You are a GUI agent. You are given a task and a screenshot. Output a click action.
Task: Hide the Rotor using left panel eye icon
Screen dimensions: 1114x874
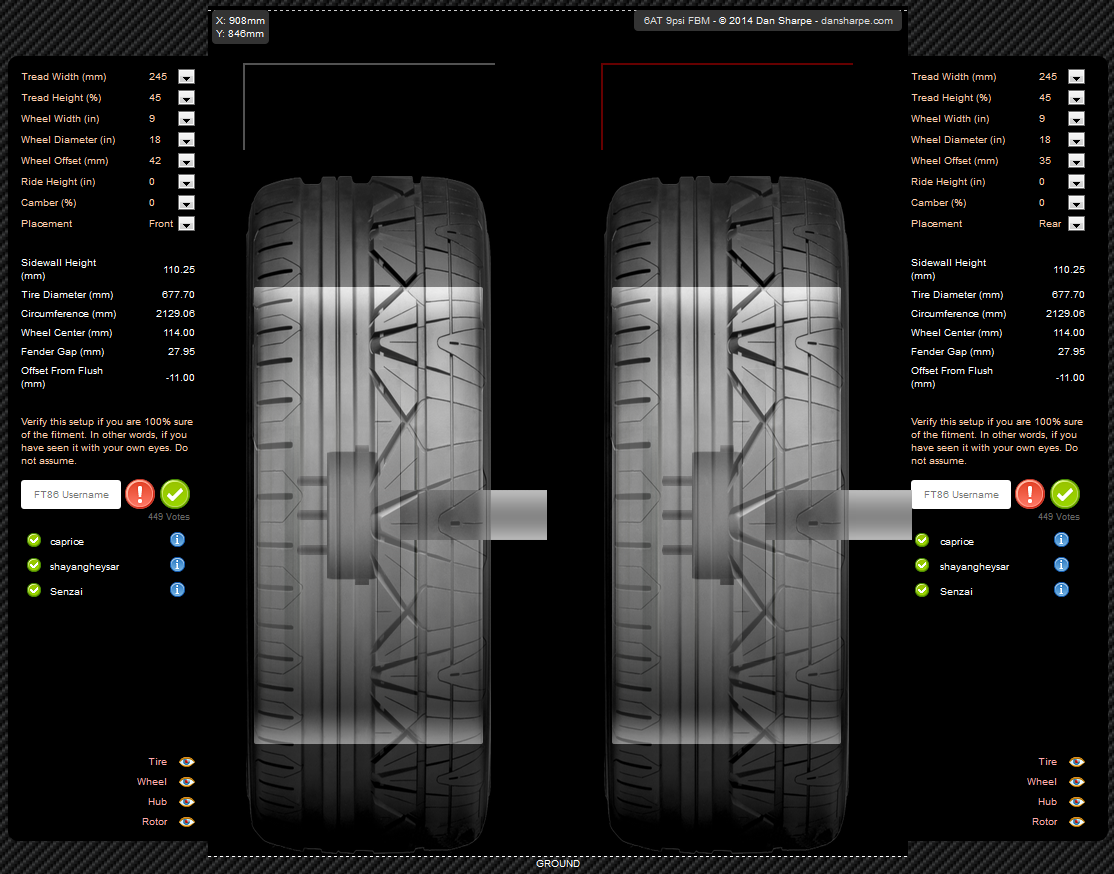(186, 822)
